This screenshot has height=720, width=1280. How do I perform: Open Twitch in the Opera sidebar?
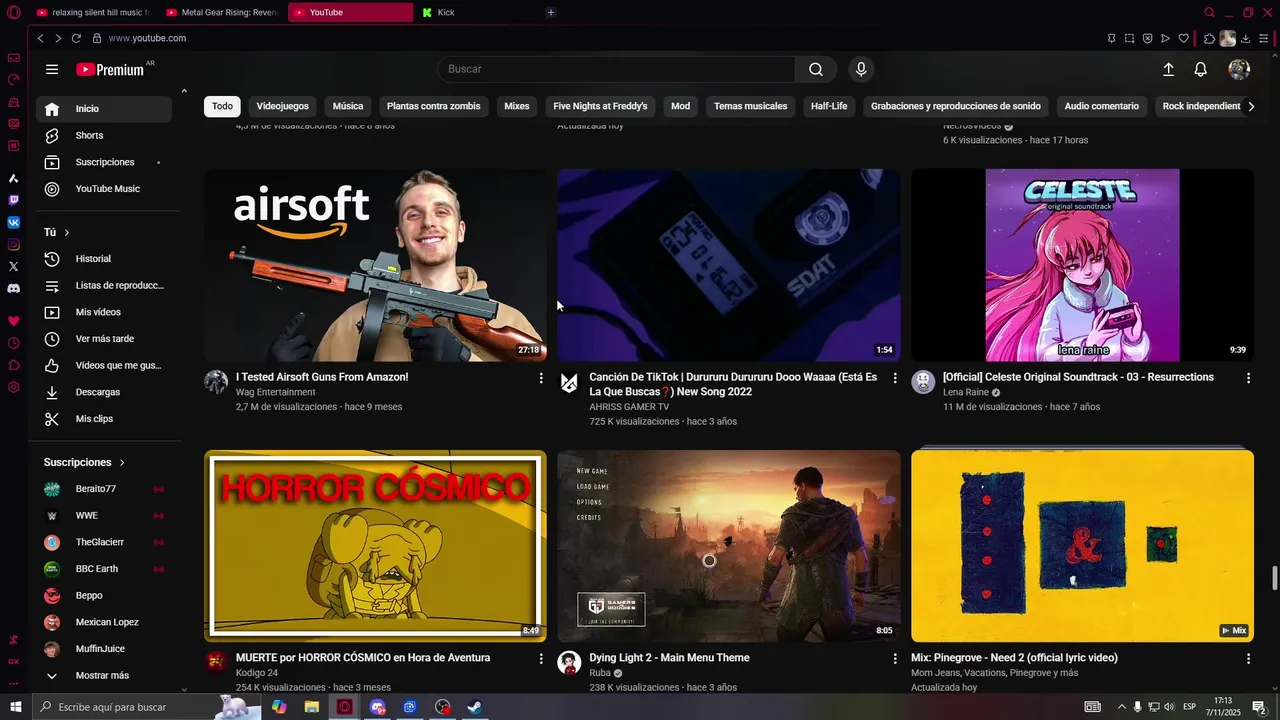[x=14, y=200]
